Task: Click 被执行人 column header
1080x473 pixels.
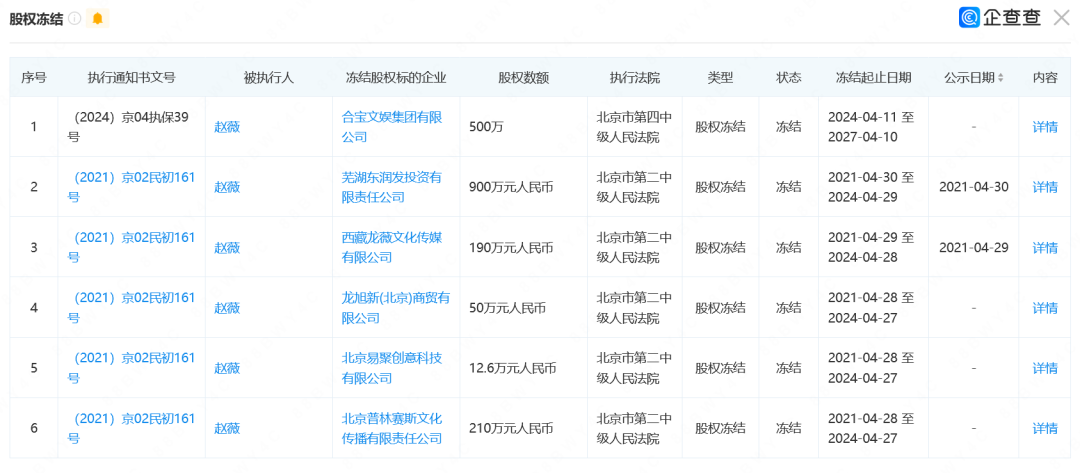Action: 269,78
